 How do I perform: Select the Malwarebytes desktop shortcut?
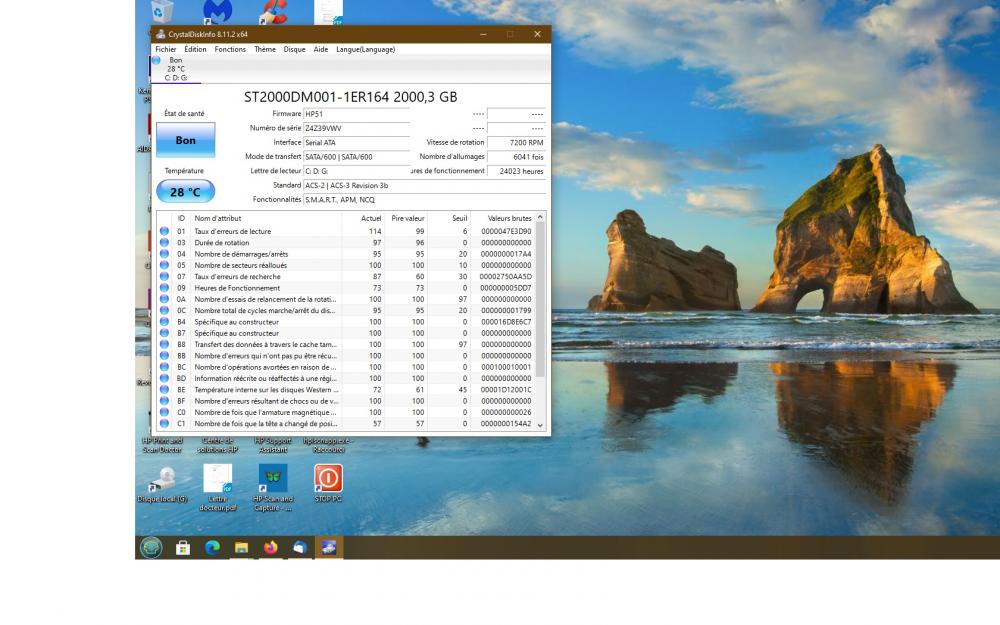217,11
